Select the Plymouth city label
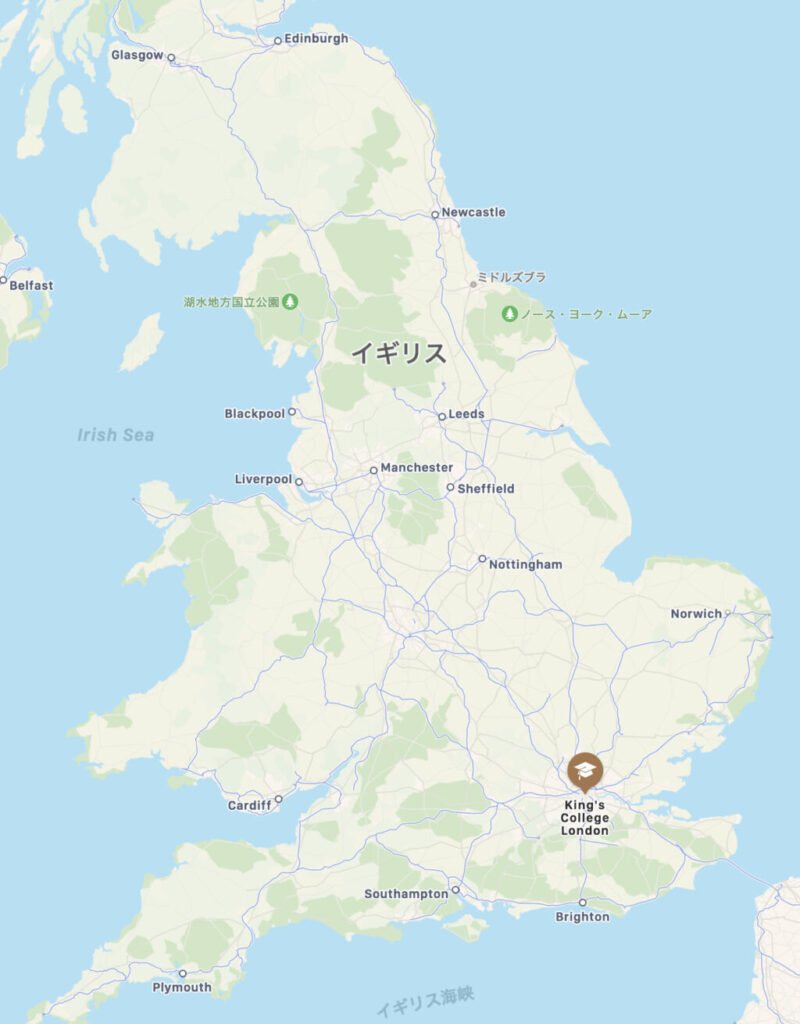The image size is (800, 1024). (x=182, y=987)
